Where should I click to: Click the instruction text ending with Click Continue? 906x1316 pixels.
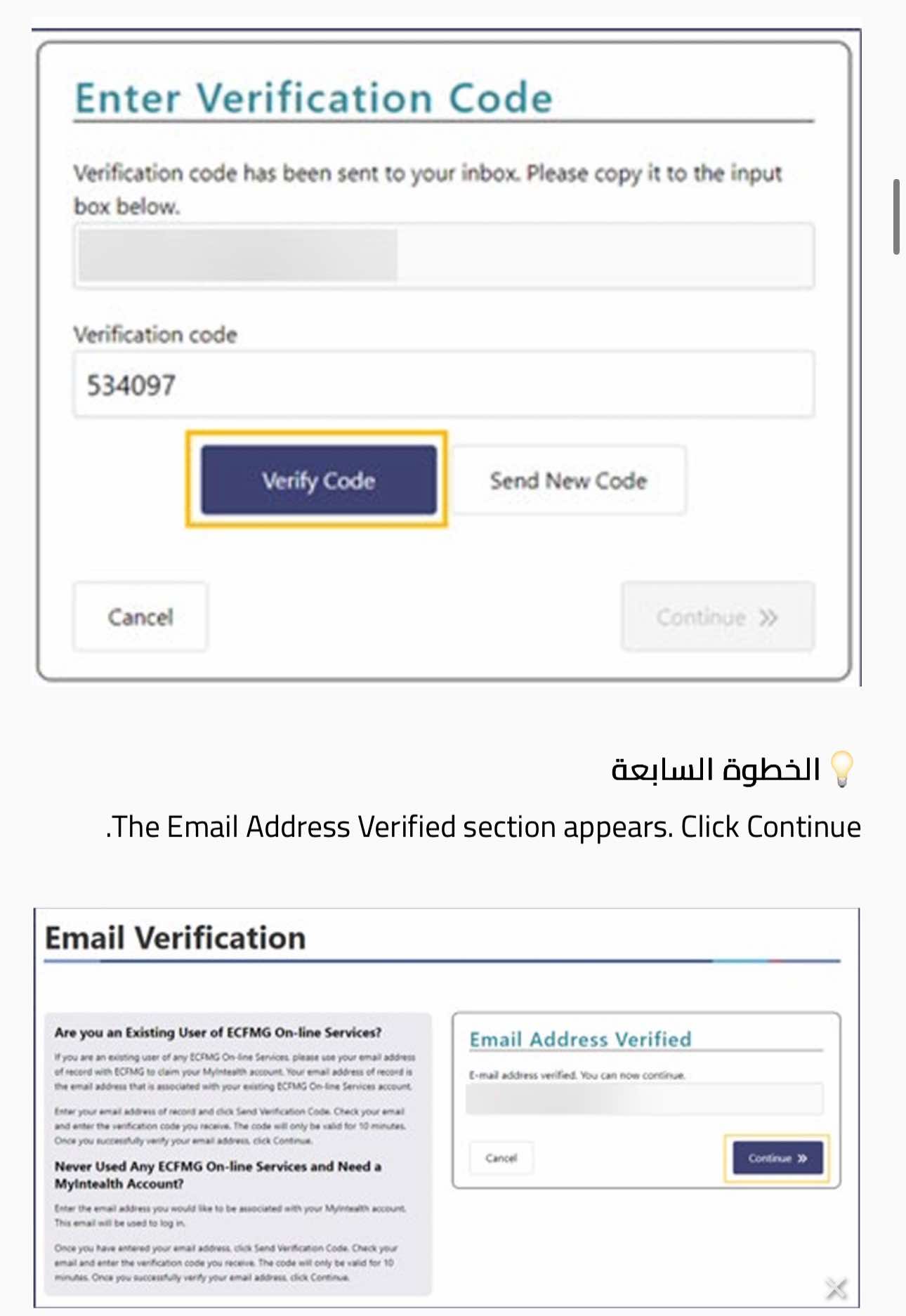485,827
